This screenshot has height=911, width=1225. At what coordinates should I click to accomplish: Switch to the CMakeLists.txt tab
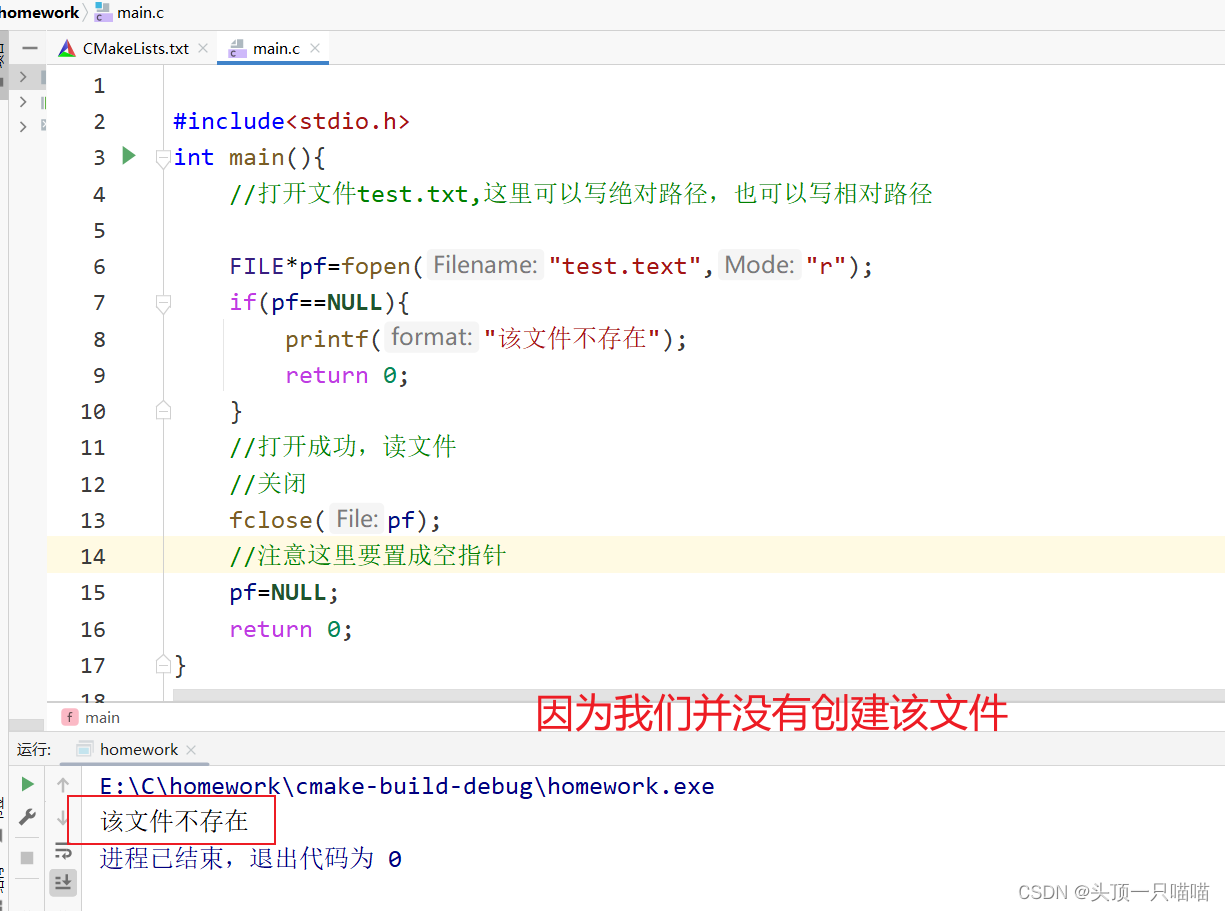click(x=134, y=48)
